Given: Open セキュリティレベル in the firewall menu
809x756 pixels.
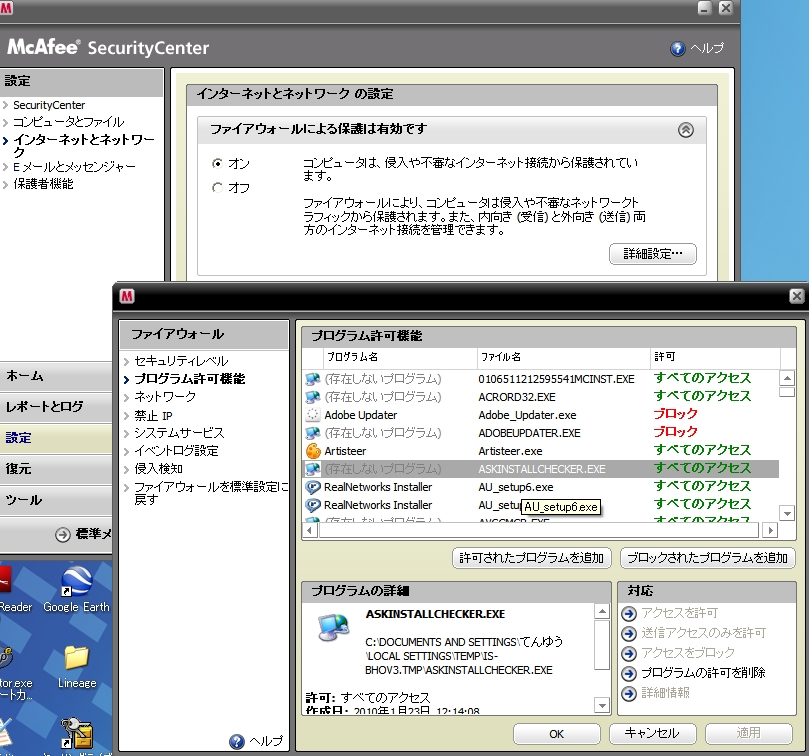Looking at the screenshot, I should (x=181, y=361).
